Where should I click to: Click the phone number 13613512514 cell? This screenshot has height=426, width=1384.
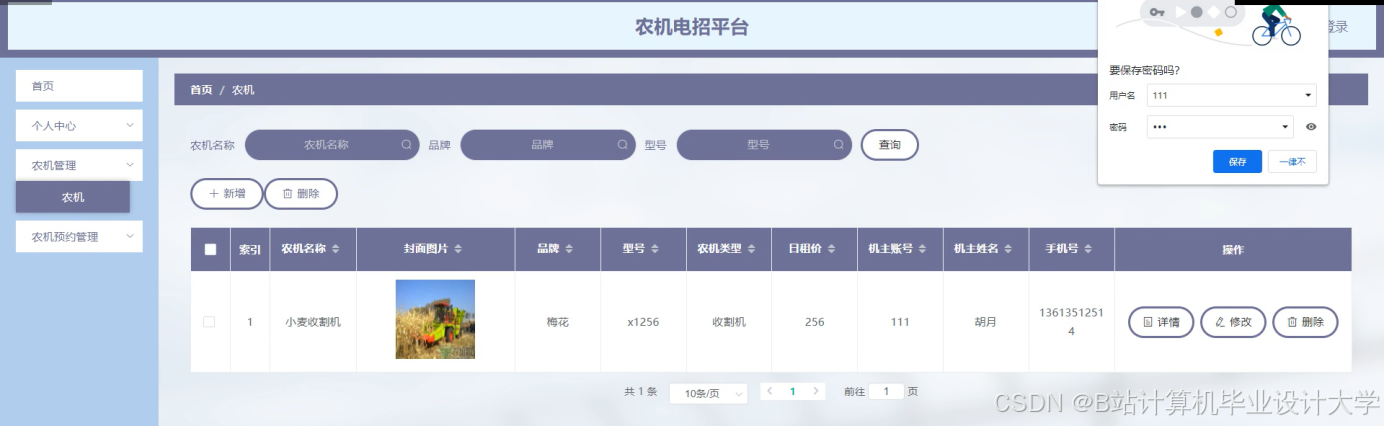point(1071,322)
